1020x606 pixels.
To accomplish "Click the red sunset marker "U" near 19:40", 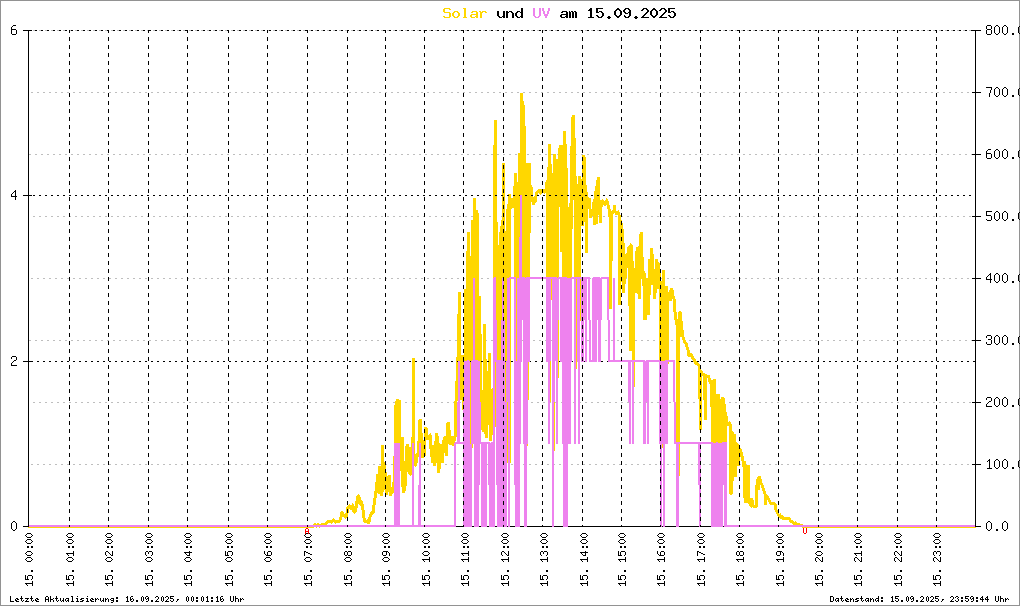I will pyautogui.click(x=805, y=531).
